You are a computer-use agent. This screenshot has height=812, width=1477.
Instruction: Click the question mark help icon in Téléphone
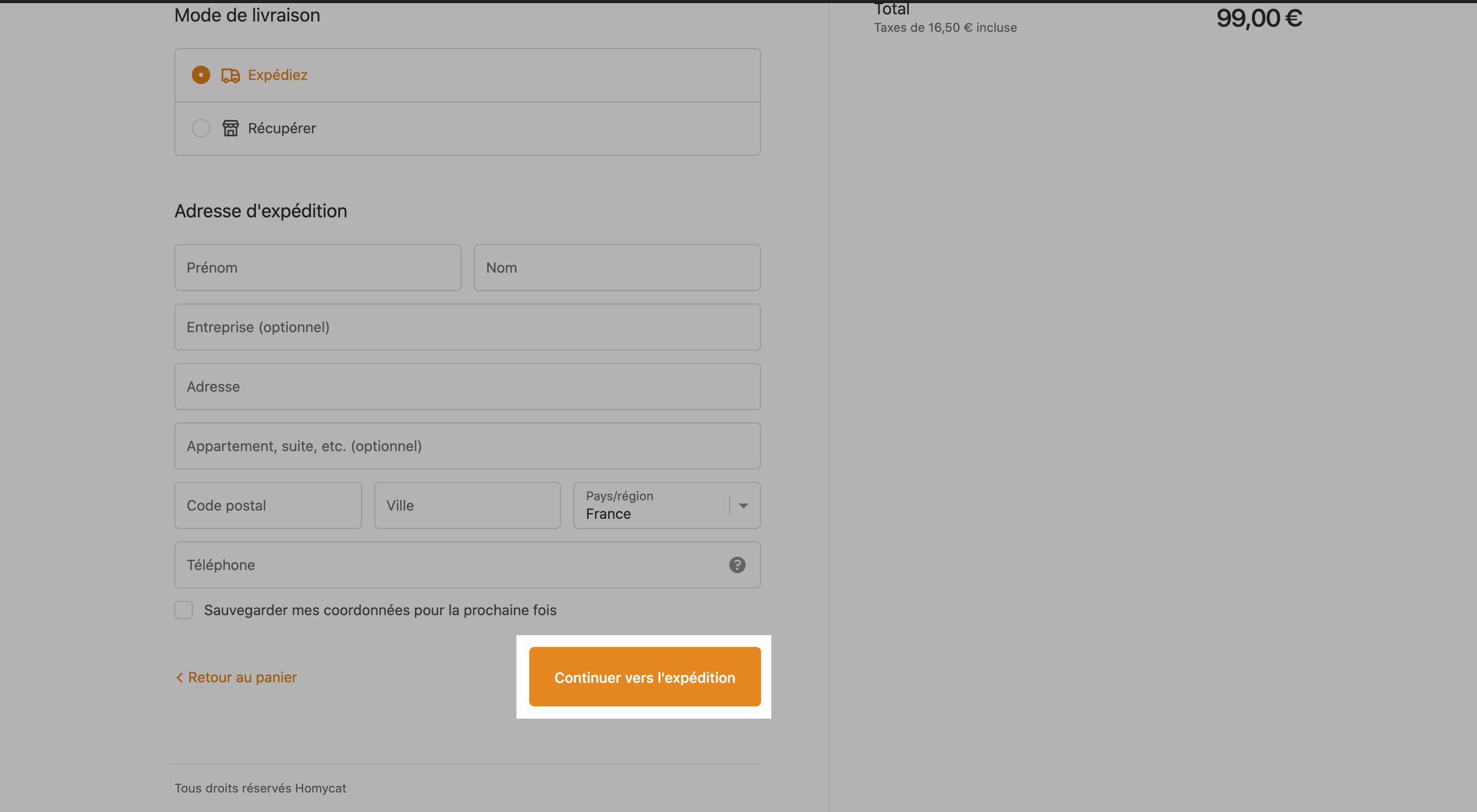click(x=737, y=565)
